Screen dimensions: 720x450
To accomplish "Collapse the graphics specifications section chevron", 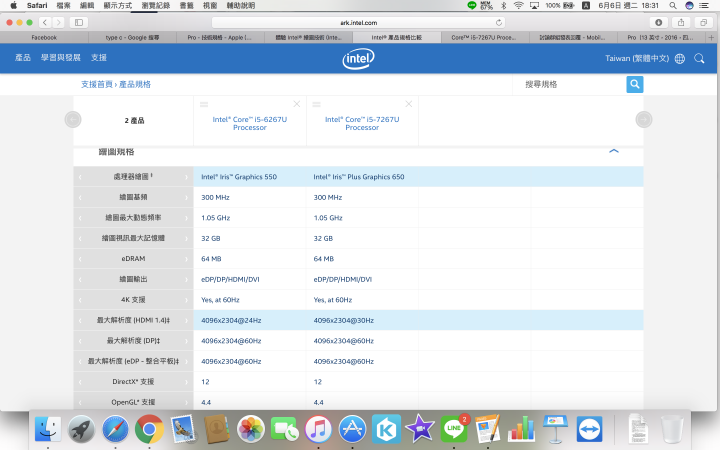I will tap(613, 151).
